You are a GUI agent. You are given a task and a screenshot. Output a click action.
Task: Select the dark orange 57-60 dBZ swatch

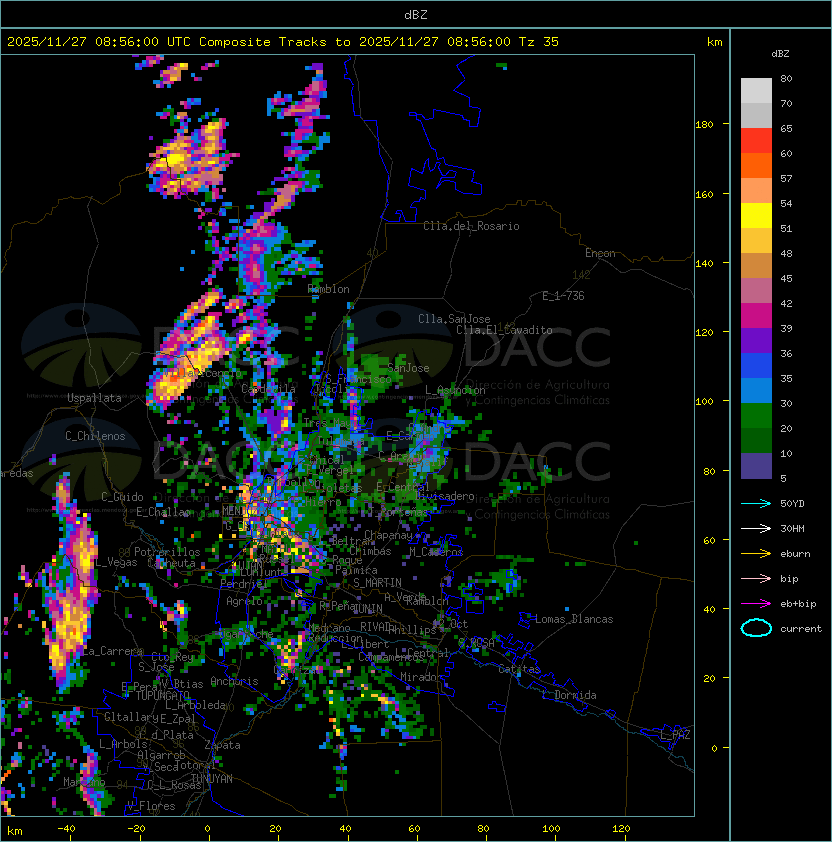756,166
